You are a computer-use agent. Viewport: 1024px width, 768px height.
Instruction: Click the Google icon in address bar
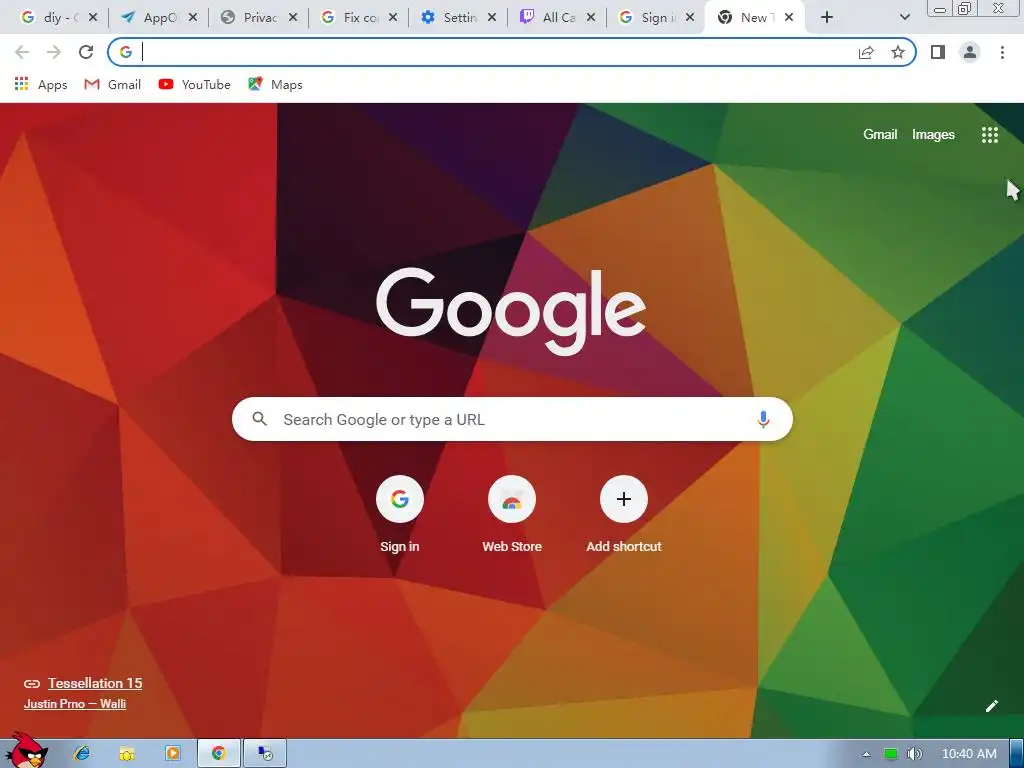[125, 52]
